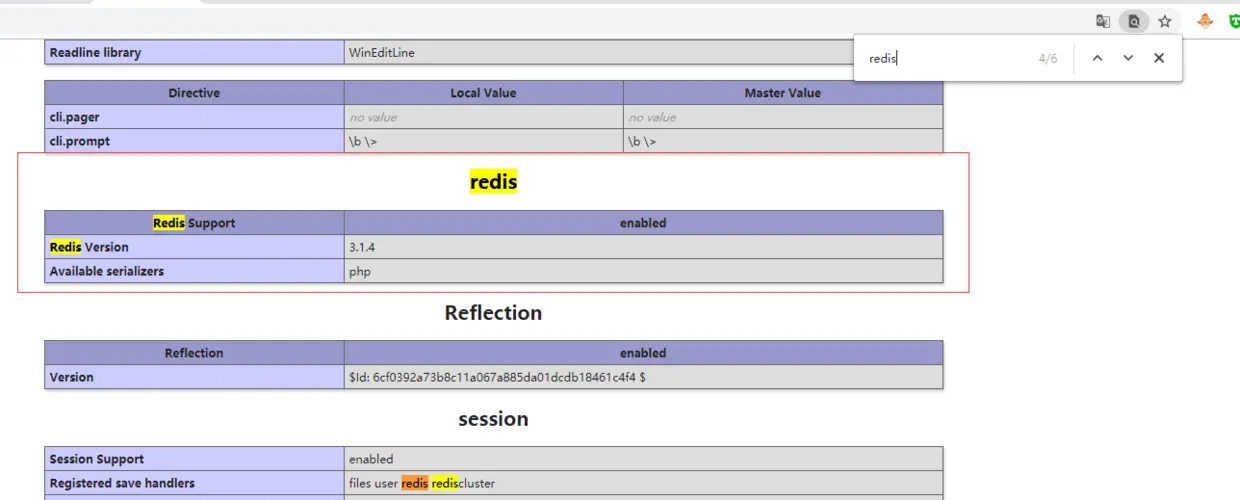Image resolution: width=1240 pixels, height=500 pixels.
Task: Click the 'Reflection' section heading
Action: coord(494,313)
